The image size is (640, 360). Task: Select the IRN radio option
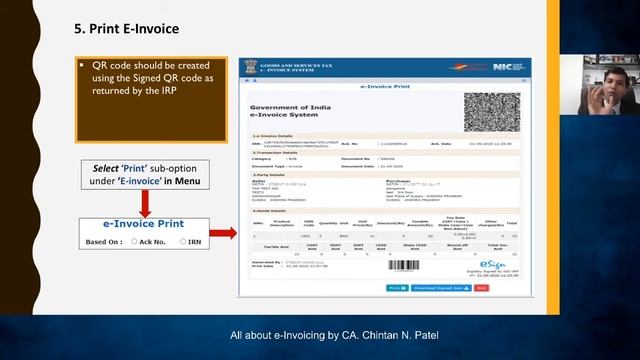tap(183, 242)
